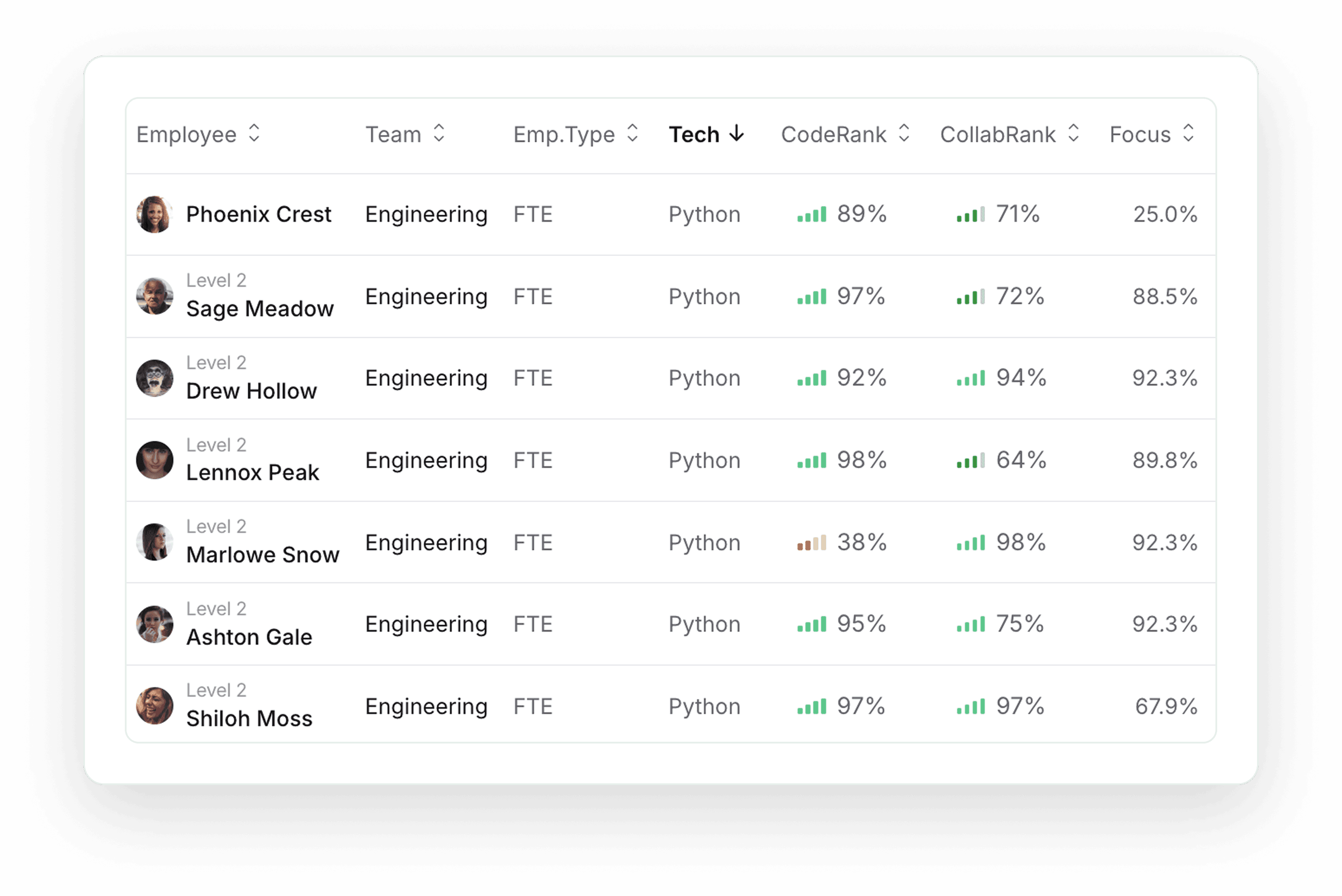The height and width of the screenshot is (896, 1342).
Task: Click the Emp.Type column sort chevrons
Action: pos(632,134)
